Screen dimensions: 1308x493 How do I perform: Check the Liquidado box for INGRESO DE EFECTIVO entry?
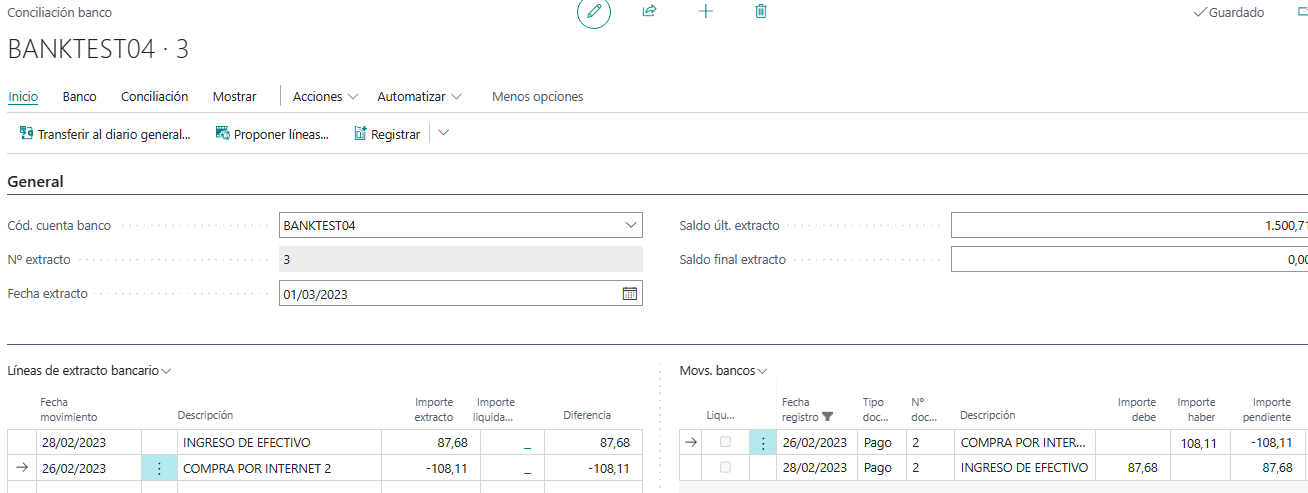point(726,468)
